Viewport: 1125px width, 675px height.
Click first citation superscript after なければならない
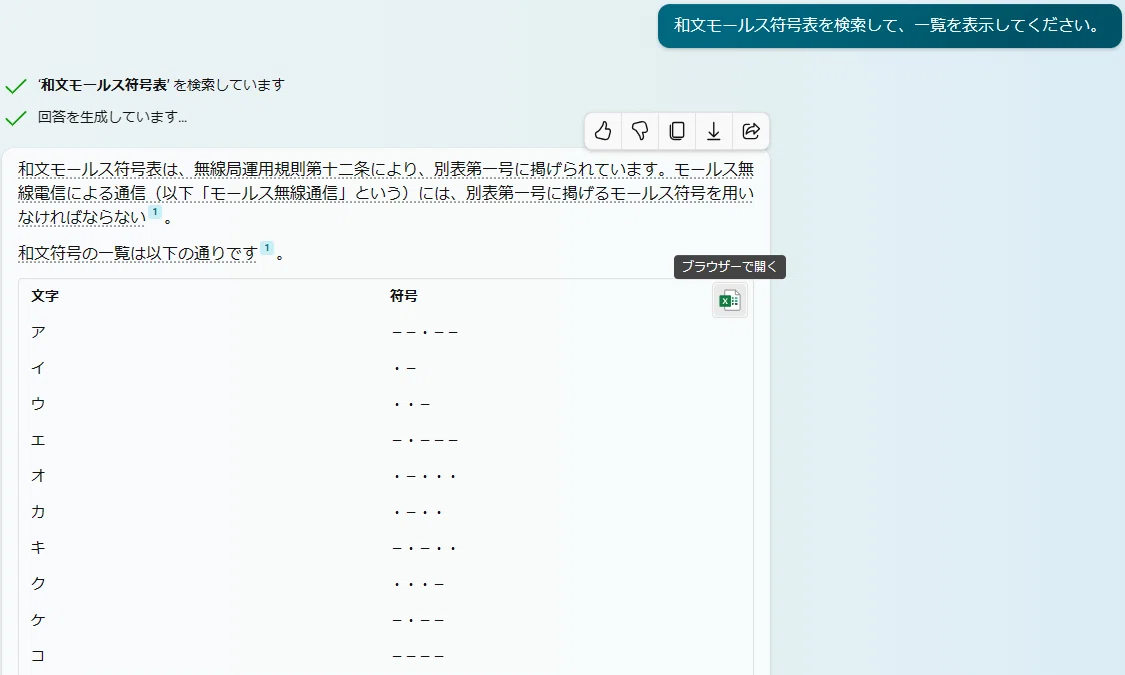[x=155, y=212]
